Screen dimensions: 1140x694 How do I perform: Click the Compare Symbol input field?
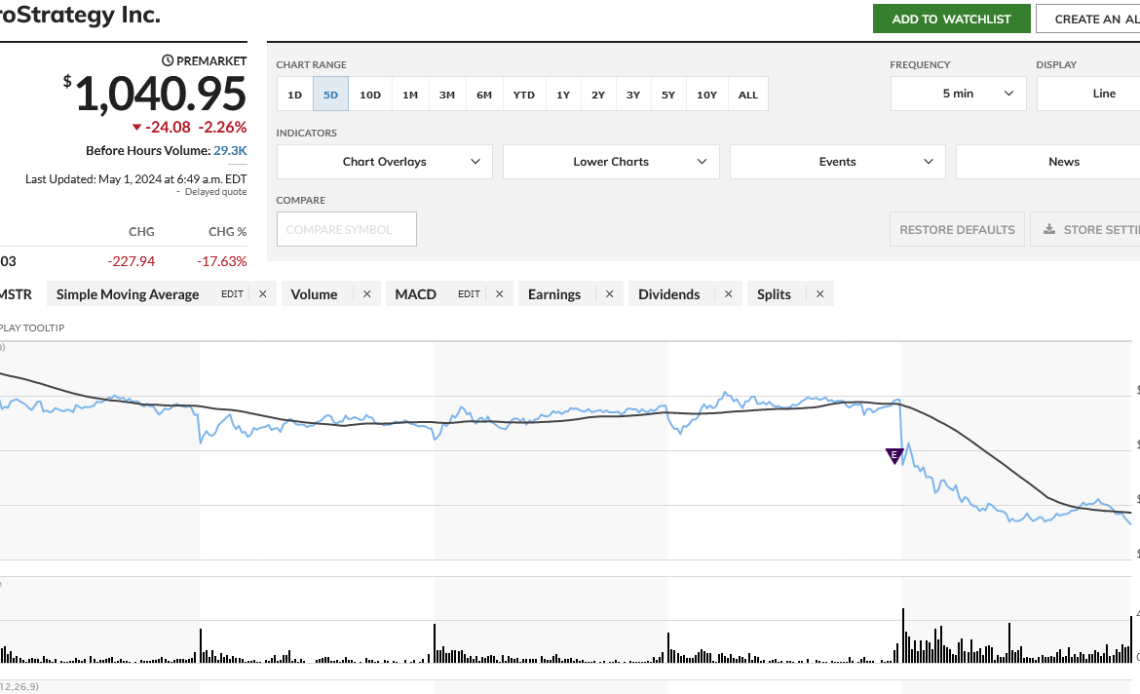(347, 230)
